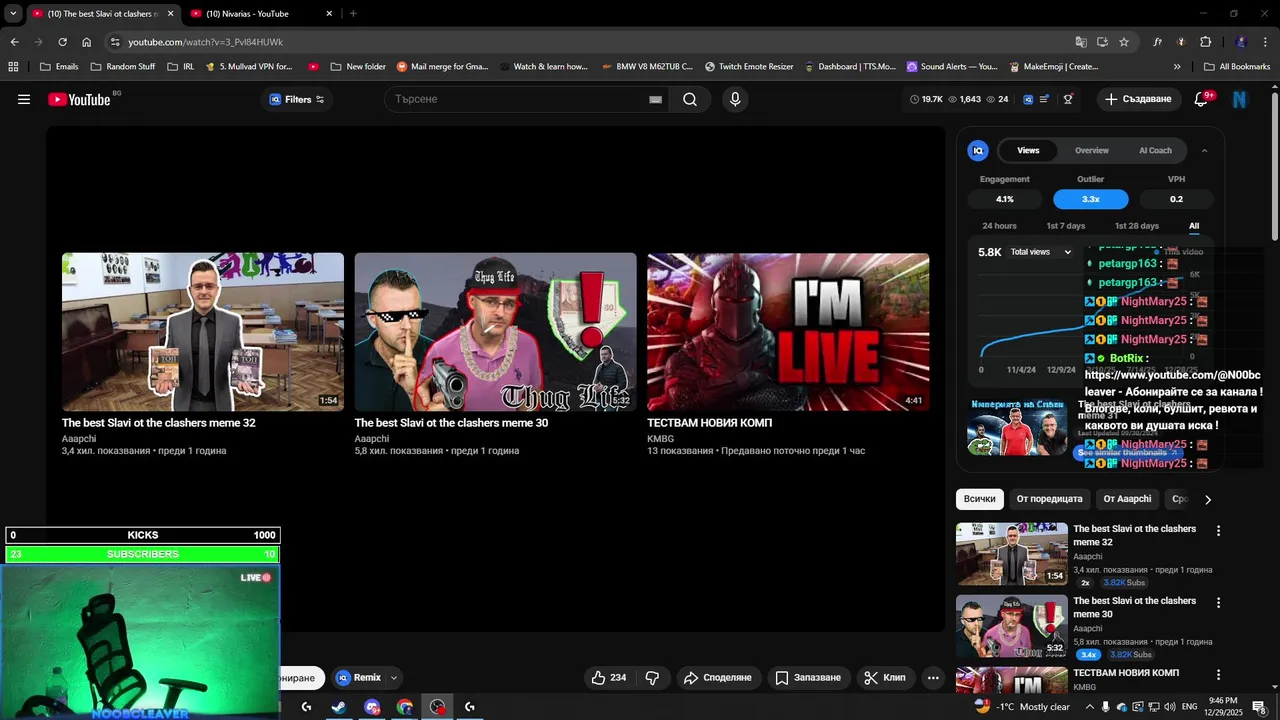
Task: Show hidden system tray icons
Action: pos(1091,707)
